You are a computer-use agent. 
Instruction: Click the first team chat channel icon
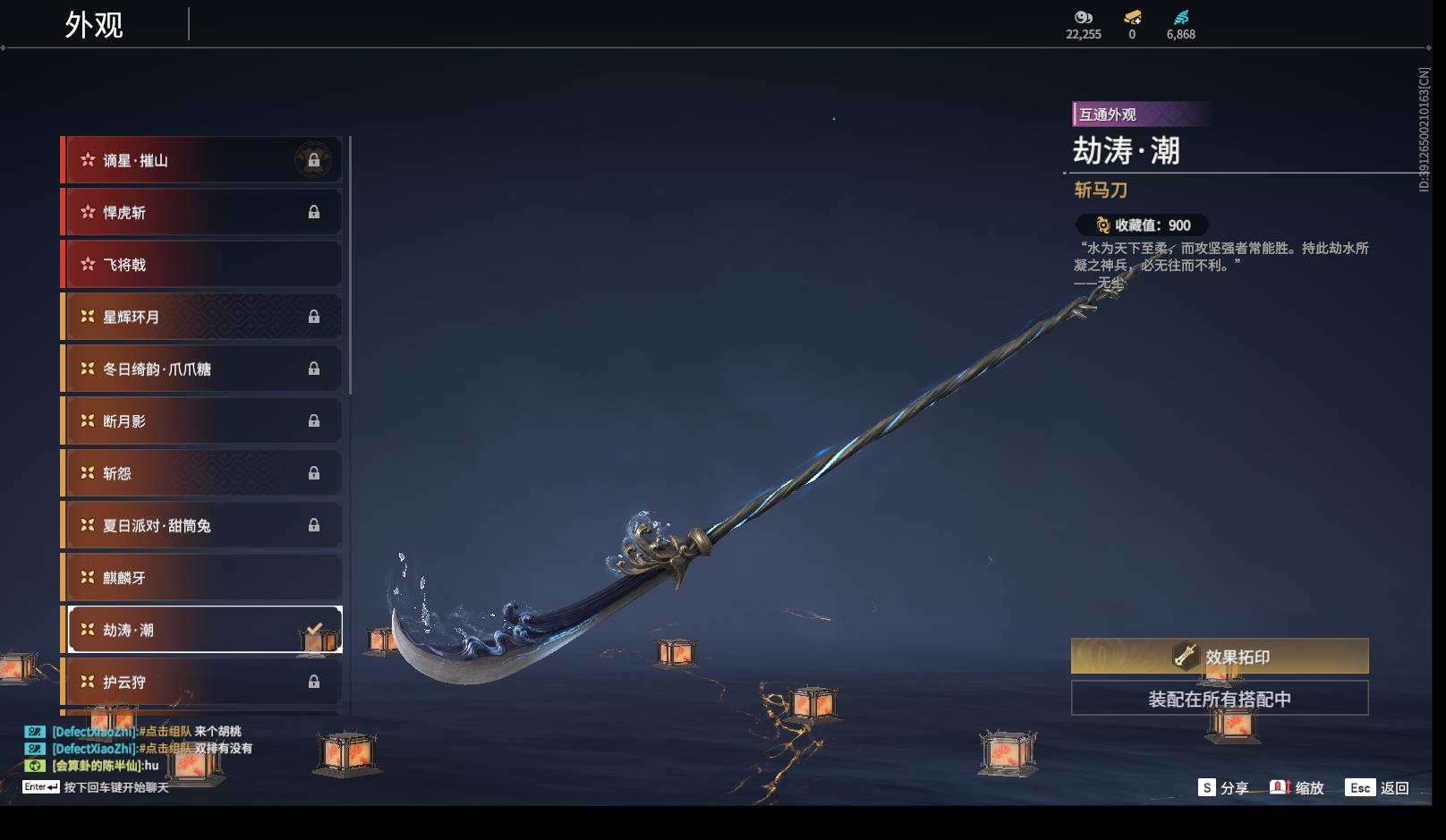pos(34,732)
